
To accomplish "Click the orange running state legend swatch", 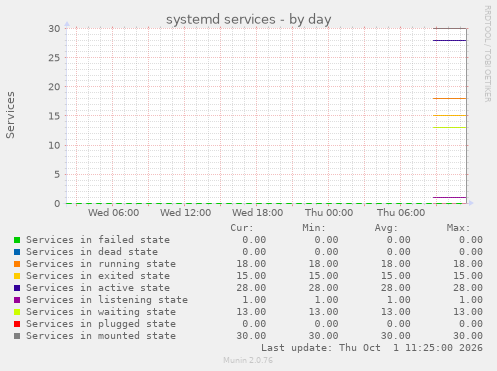I will [17, 264].
